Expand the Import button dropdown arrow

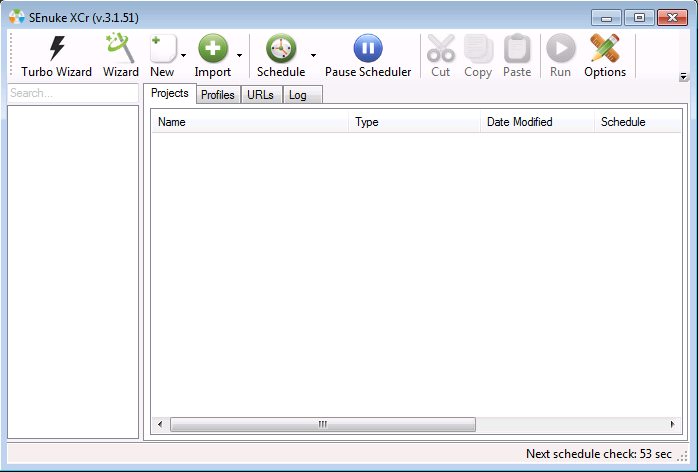tap(239, 55)
